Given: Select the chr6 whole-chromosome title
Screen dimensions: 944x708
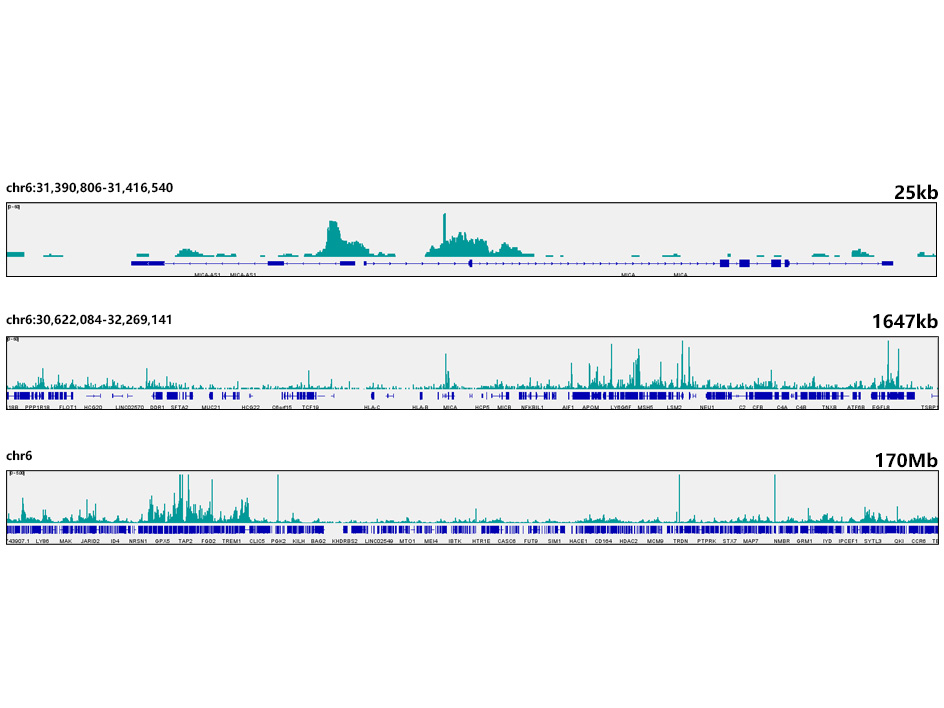Looking at the screenshot, I should tap(19, 456).
